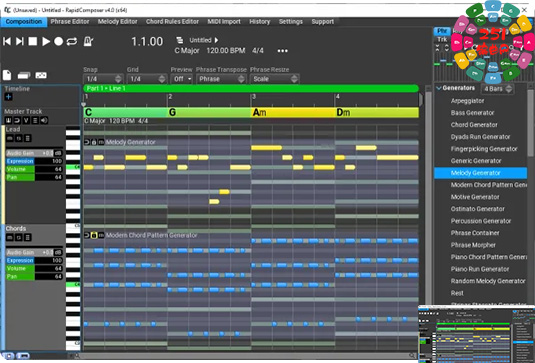535x363 pixels.
Task: Click the arrow next to Untitled title
Action: tap(216, 40)
